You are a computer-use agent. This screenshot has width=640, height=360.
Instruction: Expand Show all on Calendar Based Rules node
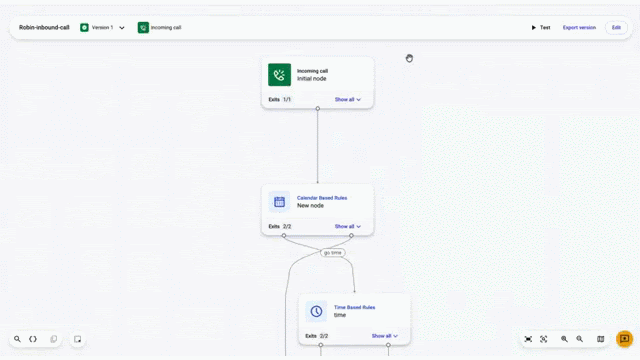348,227
